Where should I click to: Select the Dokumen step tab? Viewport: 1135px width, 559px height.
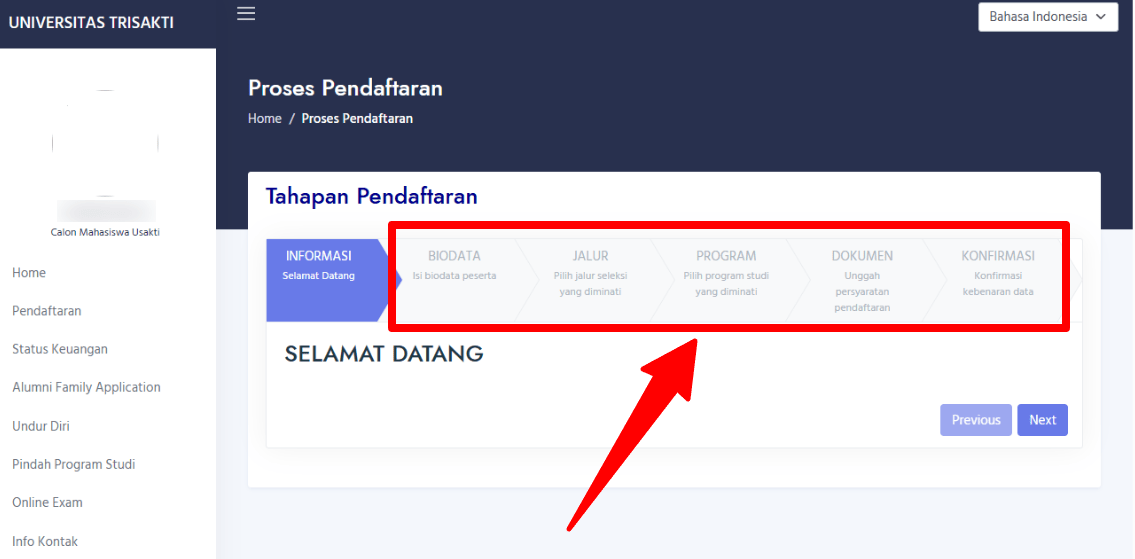tap(862, 278)
